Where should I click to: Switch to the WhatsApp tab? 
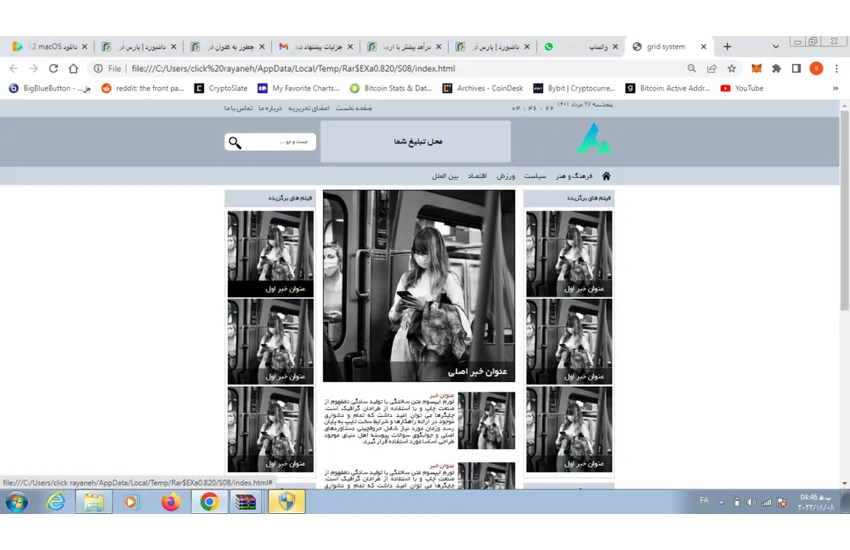tap(582, 47)
